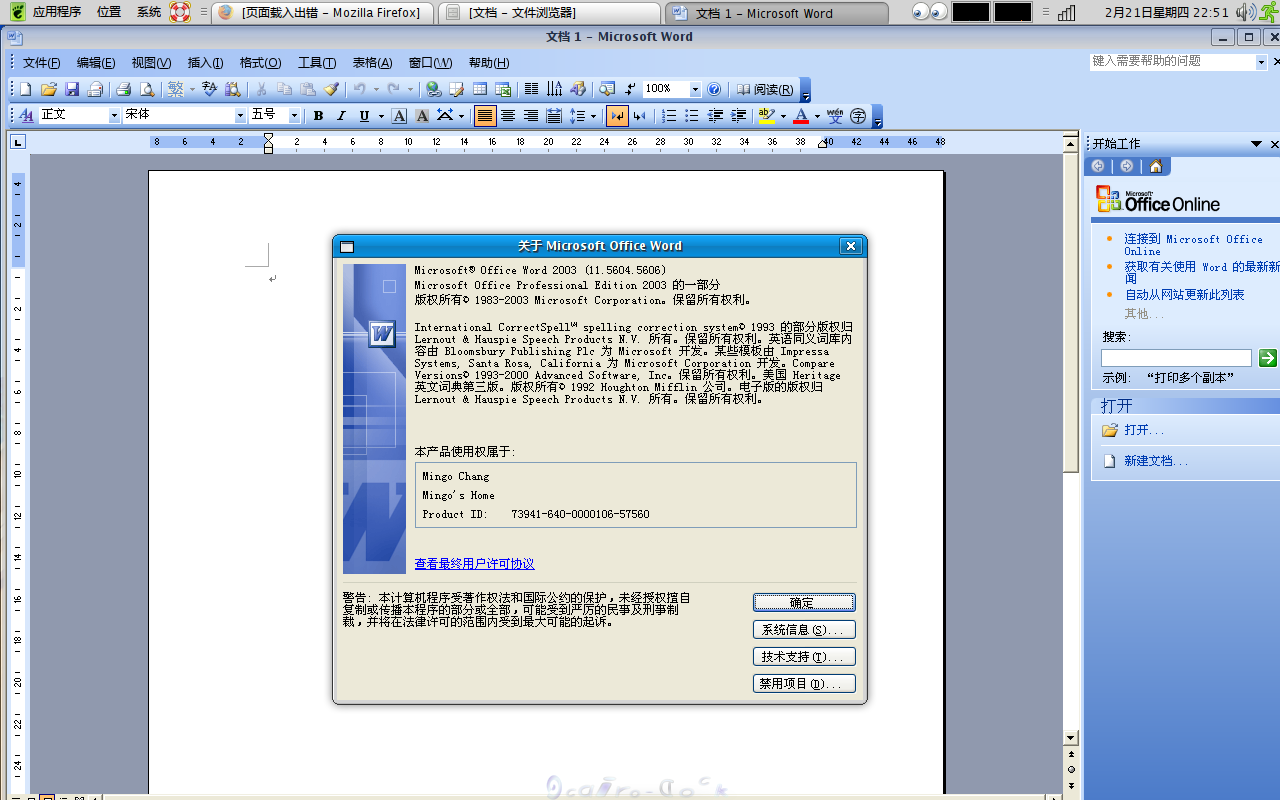Image resolution: width=1280 pixels, height=800 pixels.
Task: Insert a Microsoft Excel worksheet icon
Action: pos(503,89)
